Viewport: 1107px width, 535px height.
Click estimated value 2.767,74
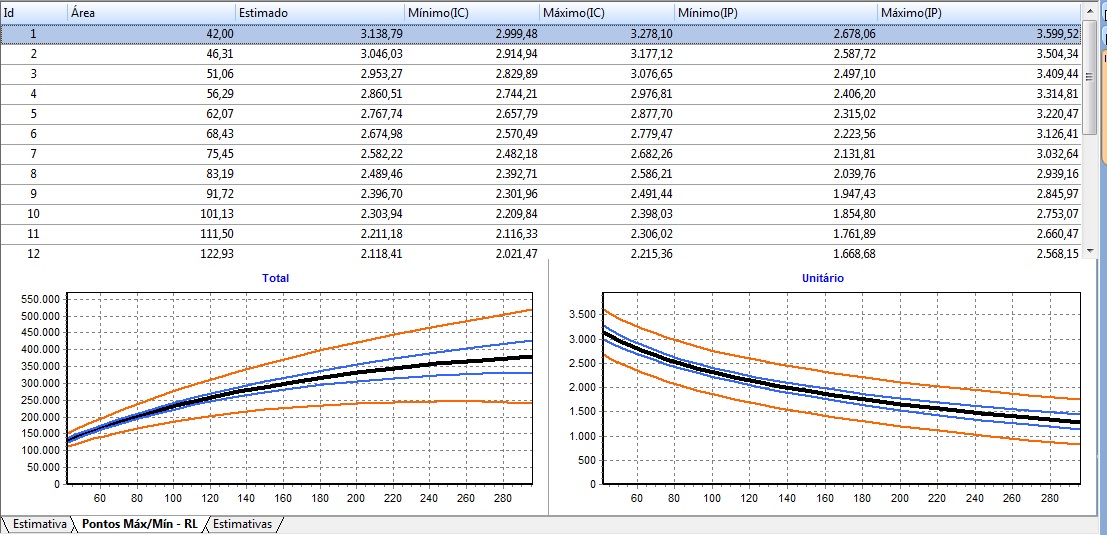[x=382, y=114]
